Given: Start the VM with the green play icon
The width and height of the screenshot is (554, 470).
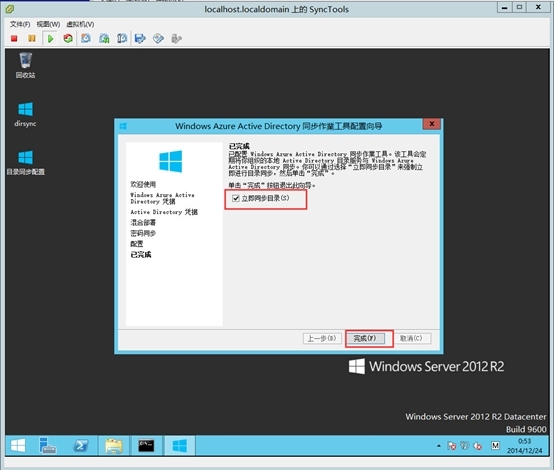Looking at the screenshot, I should click(x=50, y=38).
